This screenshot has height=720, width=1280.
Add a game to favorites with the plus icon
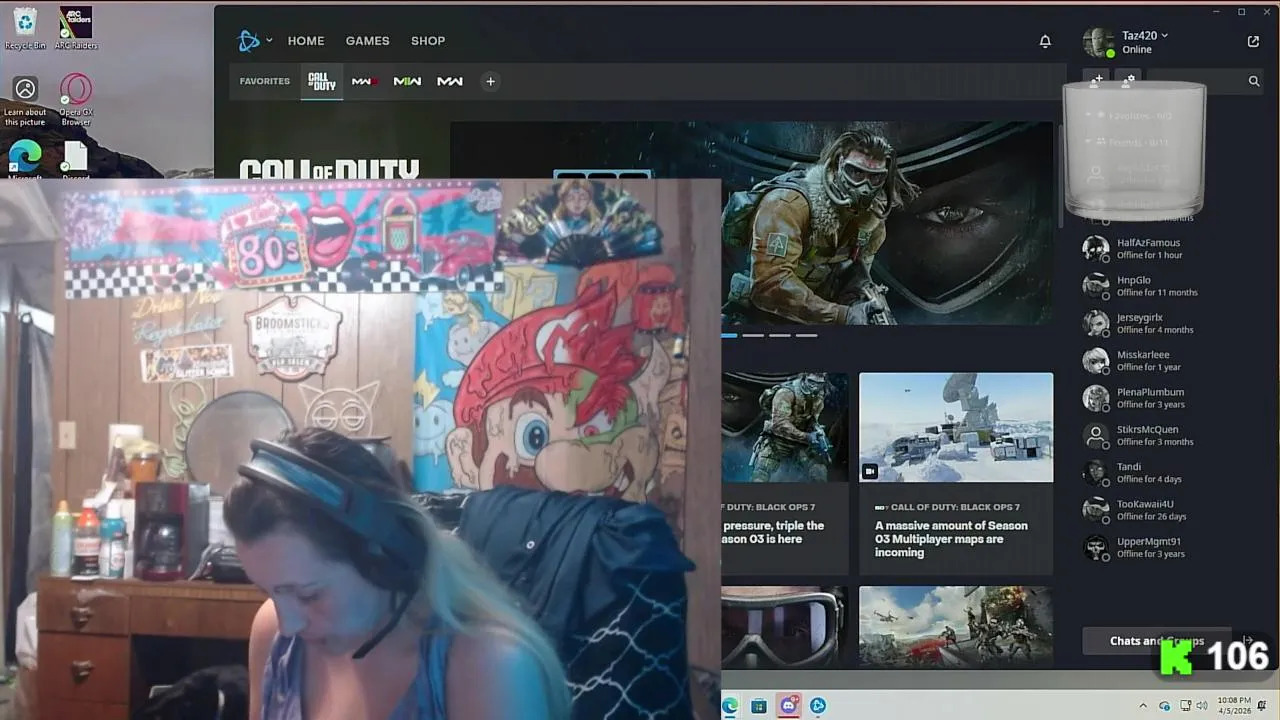[x=490, y=81]
